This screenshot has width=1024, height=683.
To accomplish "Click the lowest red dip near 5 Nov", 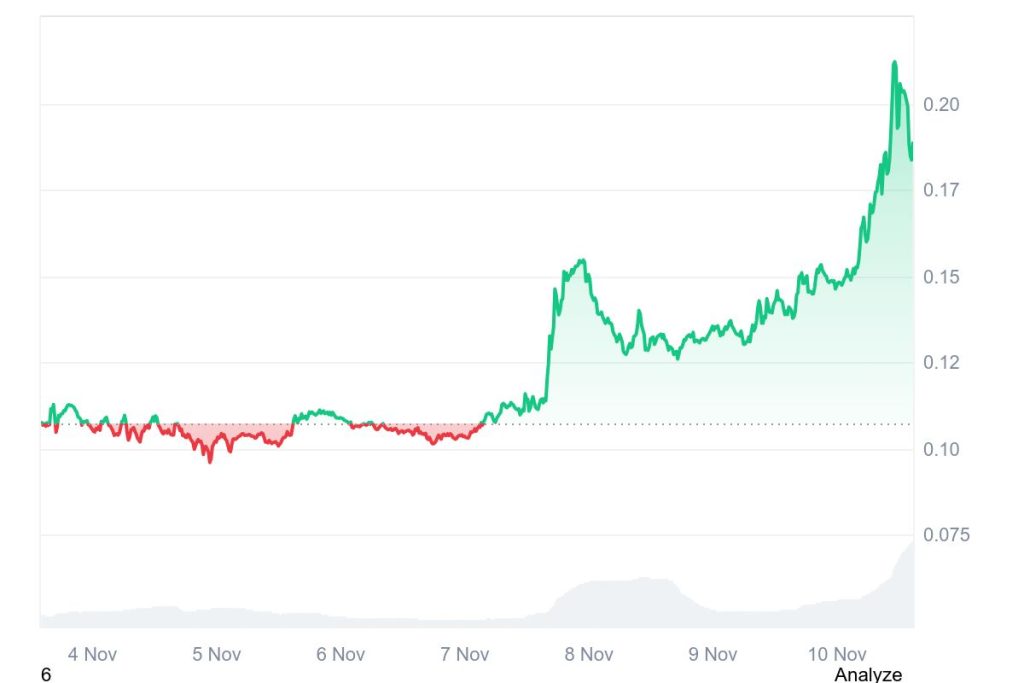I will point(210,460).
